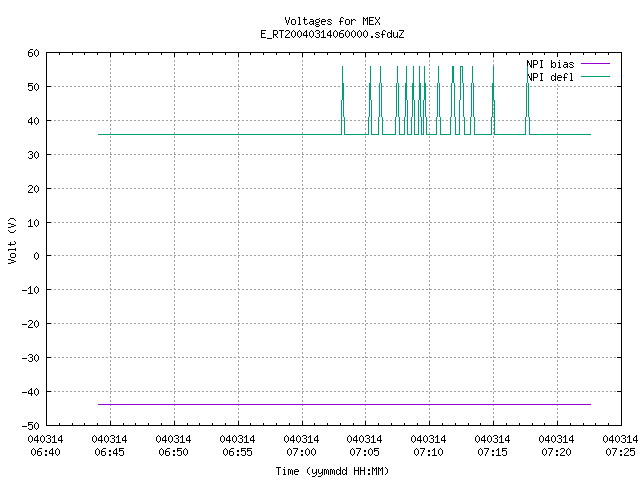The width and height of the screenshot is (640, 480).
Task: Click the y-axis tick label 60
Action: (33, 53)
